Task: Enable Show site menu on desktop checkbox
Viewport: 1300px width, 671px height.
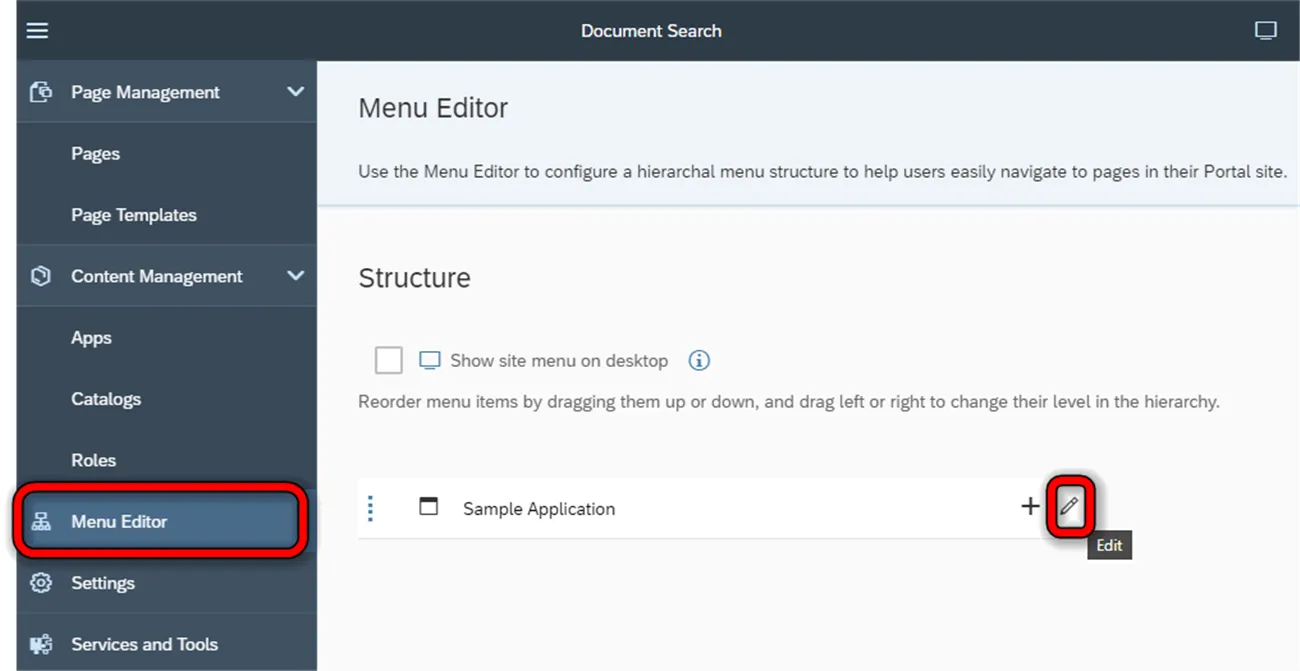Action: [x=389, y=360]
